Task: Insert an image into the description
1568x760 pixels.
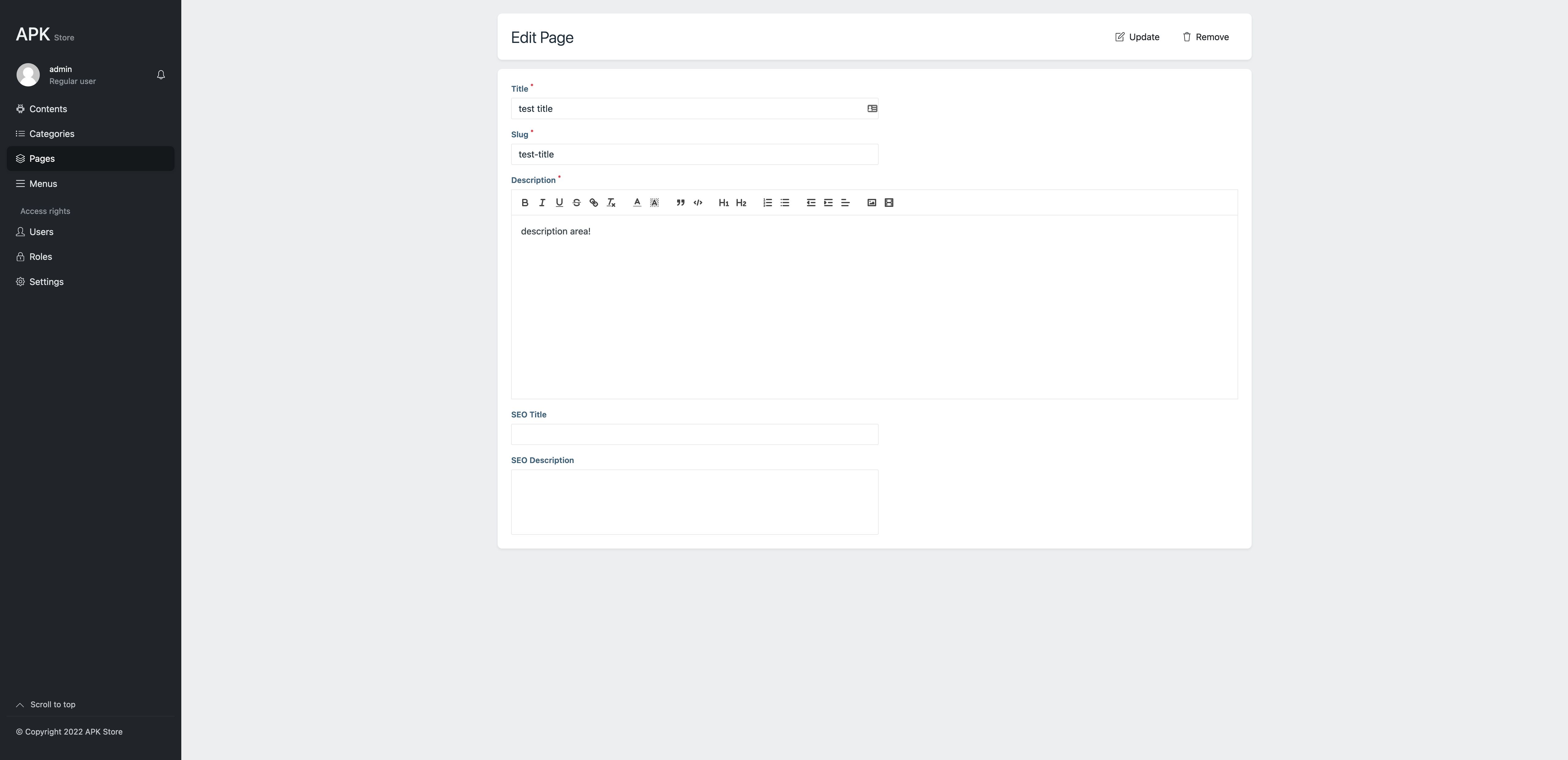Action: click(x=872, y=203)
